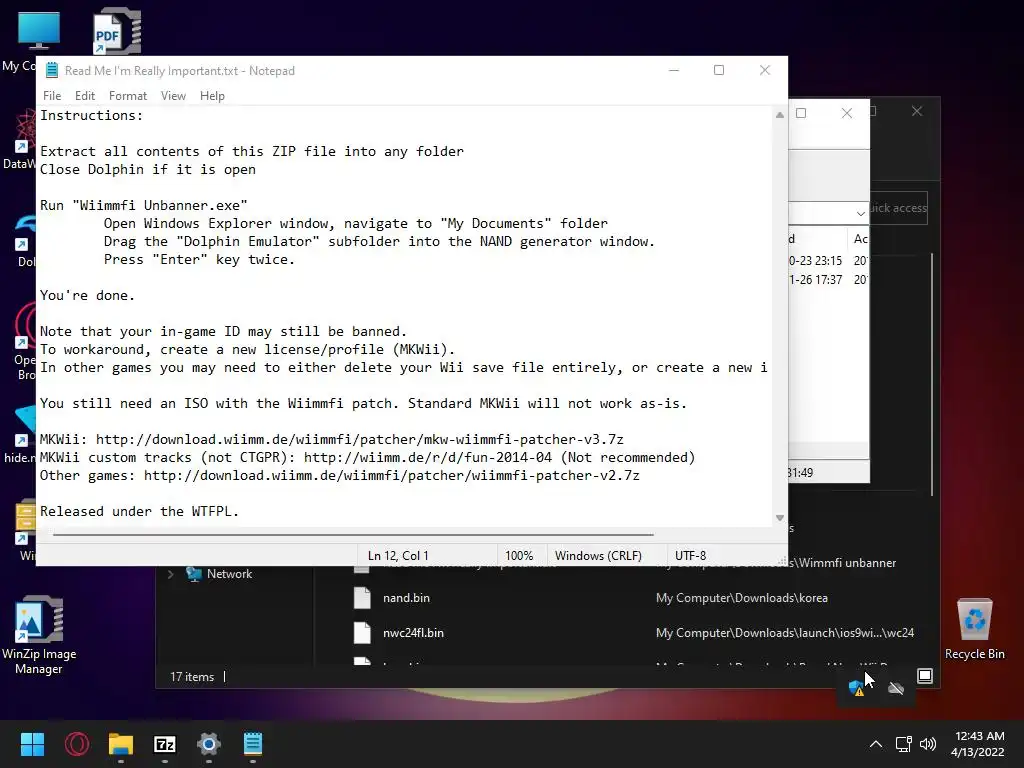Viewport: 1024px width, 768px height.
Task: Click the UTF-8 encoding status entry
Action: 690,556
